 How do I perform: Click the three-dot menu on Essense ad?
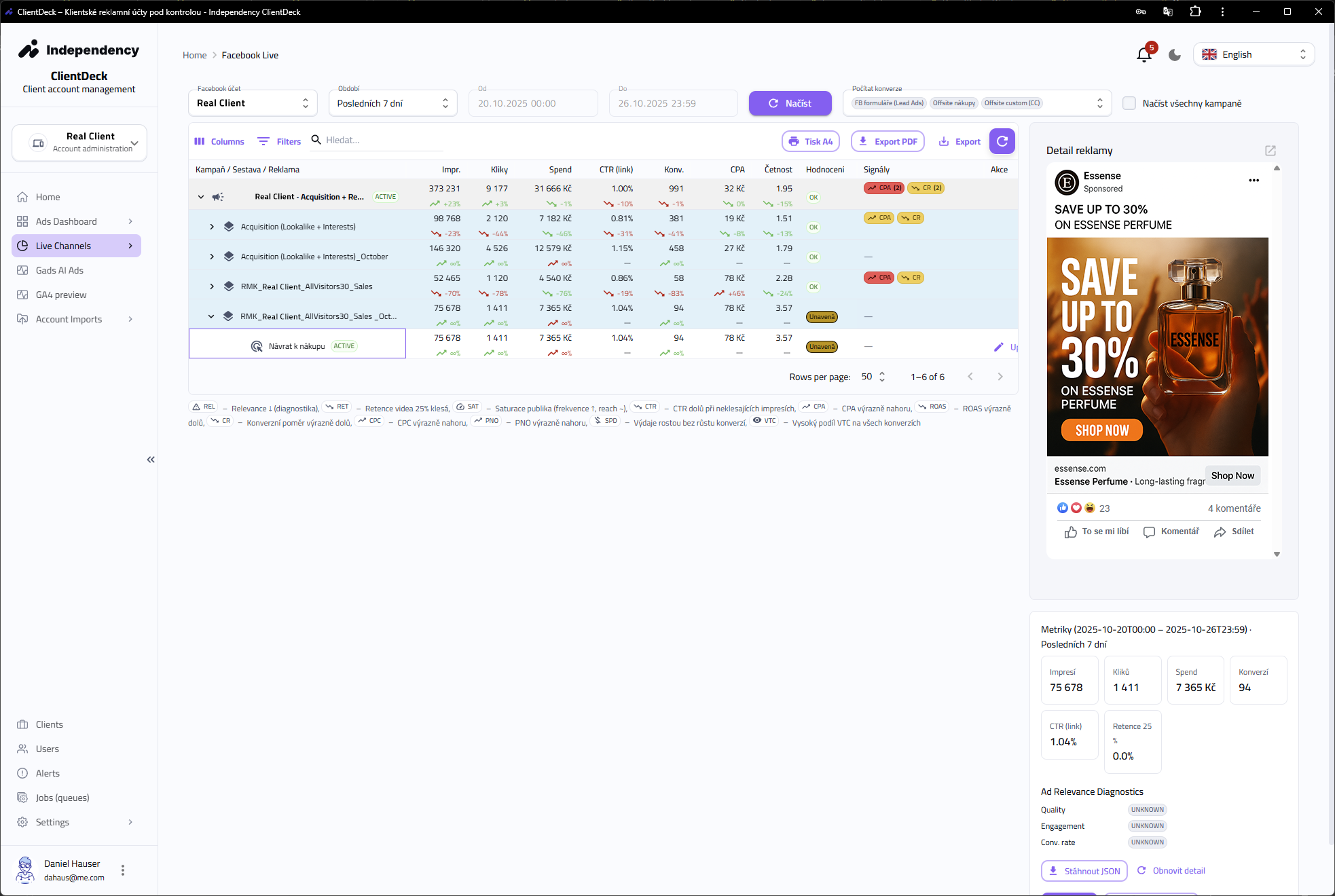[1254, 181]
